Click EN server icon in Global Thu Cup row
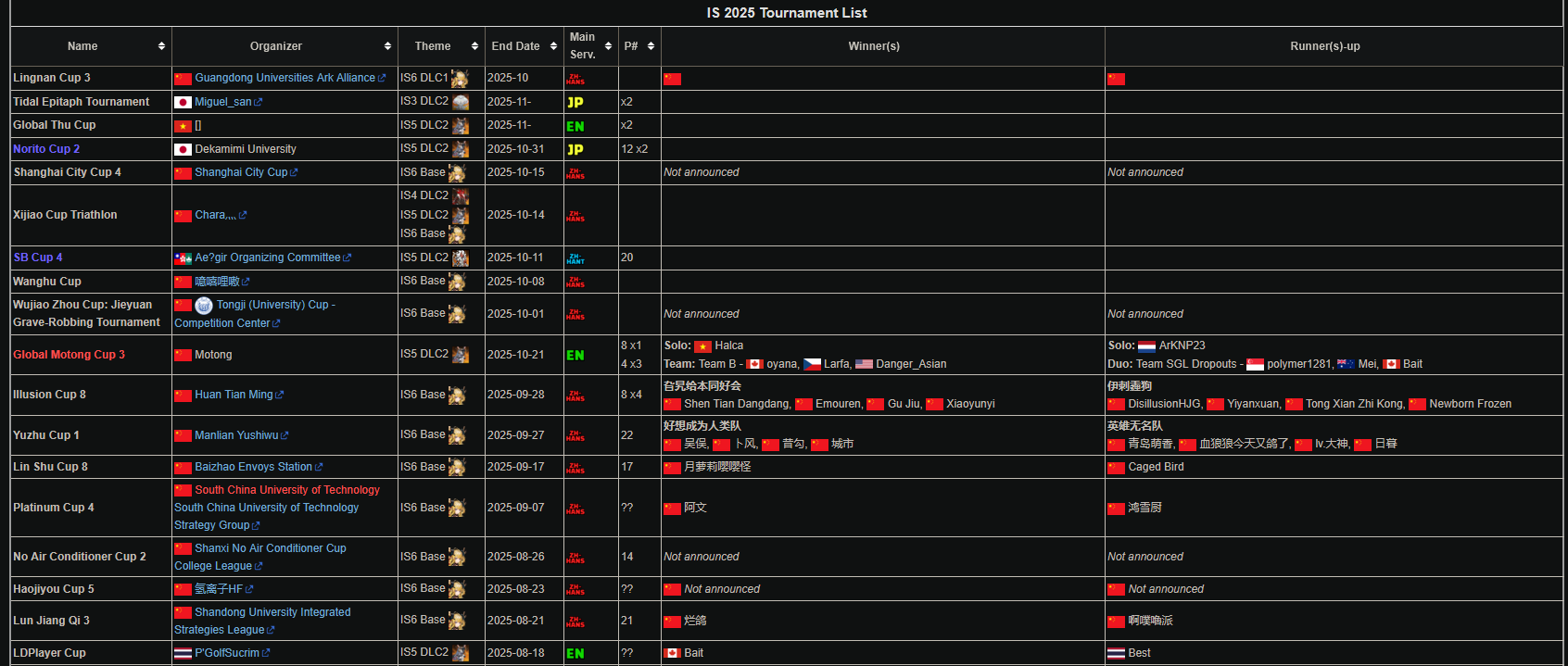Image resolution: width=1568 pixels, height=666 pixels. click(575, 126)
